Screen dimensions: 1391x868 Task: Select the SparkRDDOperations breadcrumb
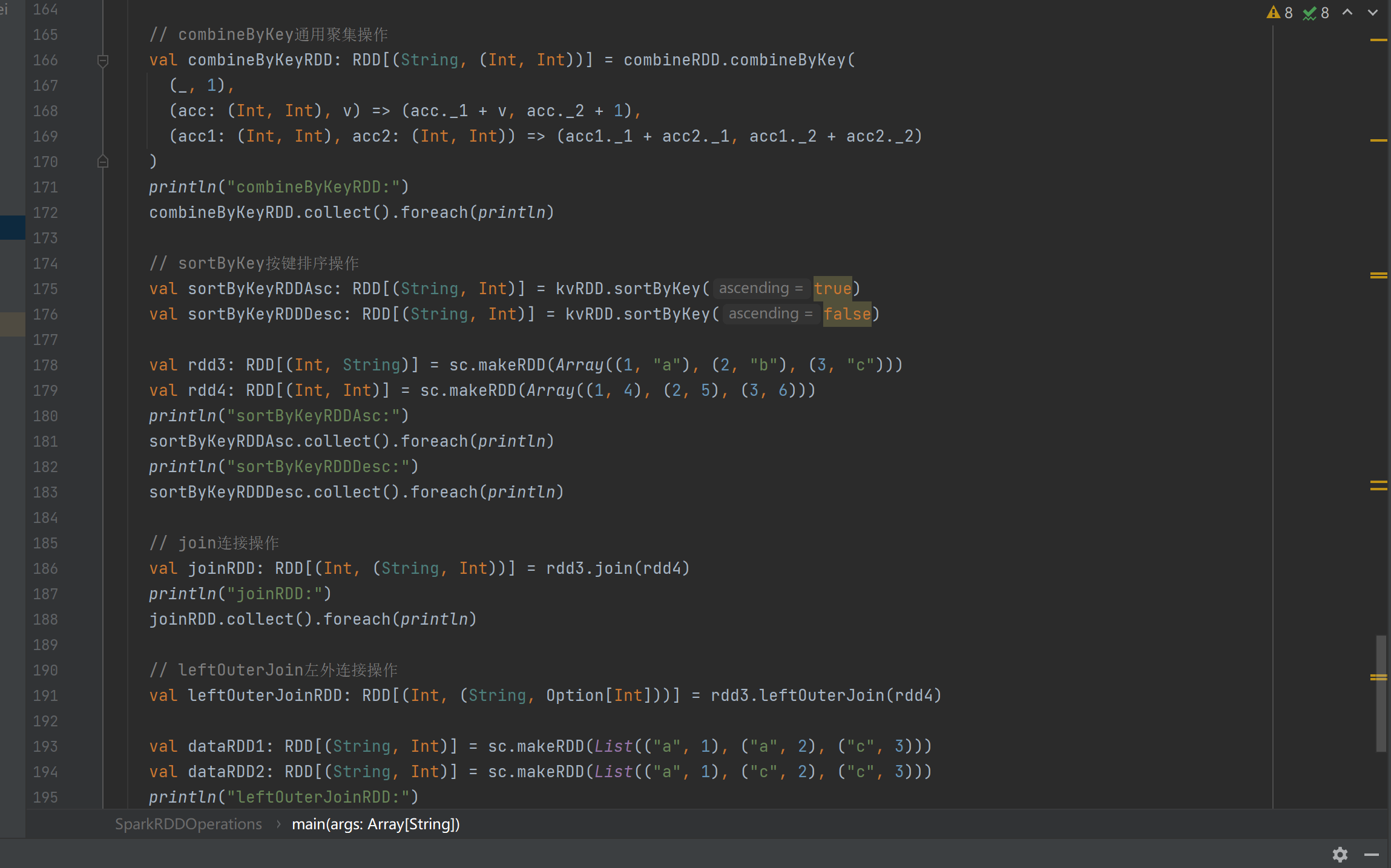tap(188, 824)
